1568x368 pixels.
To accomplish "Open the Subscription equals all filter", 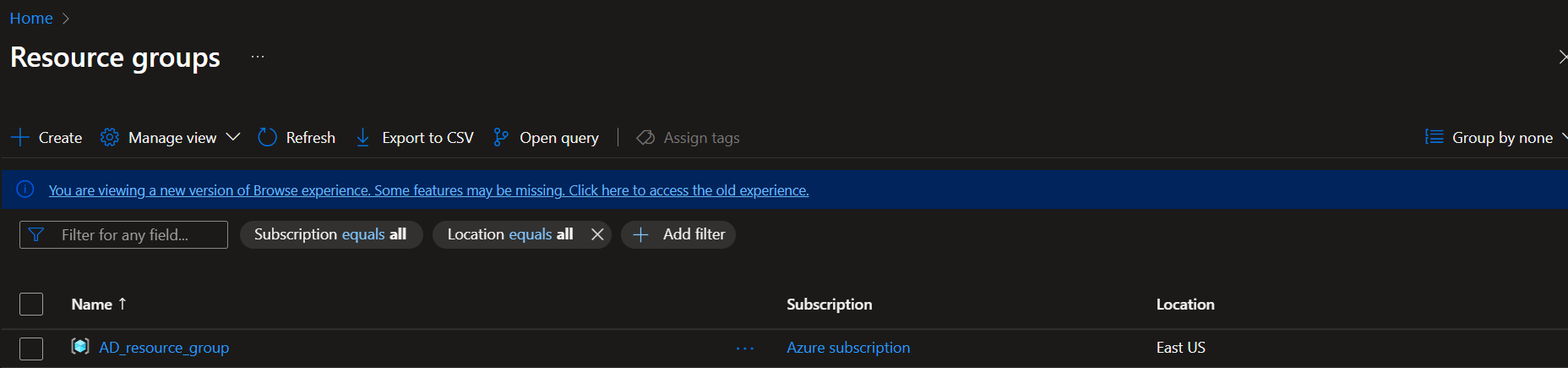I will 330,234.
